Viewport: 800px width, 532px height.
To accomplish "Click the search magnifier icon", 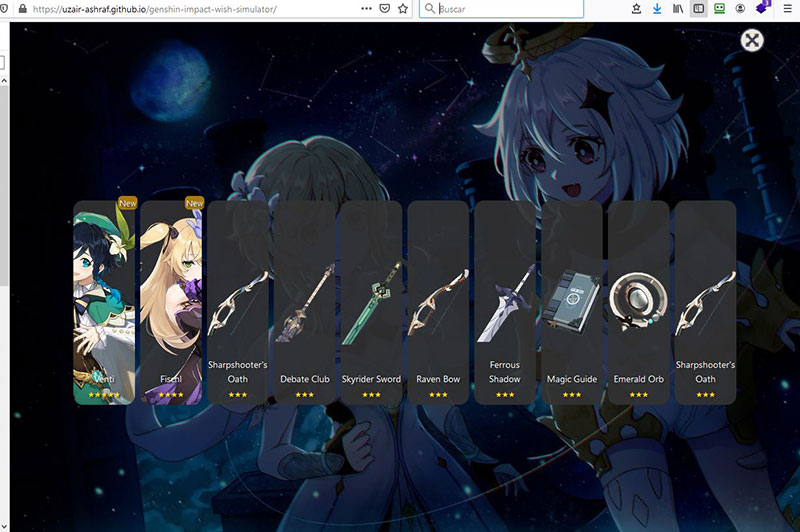I will tap(430, 9).
